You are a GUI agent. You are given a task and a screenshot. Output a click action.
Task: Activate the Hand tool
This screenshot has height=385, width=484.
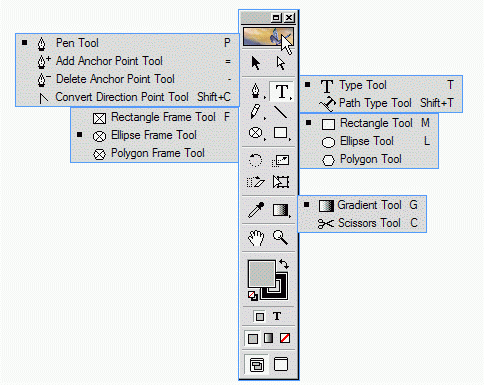click(x=256, y=238)
